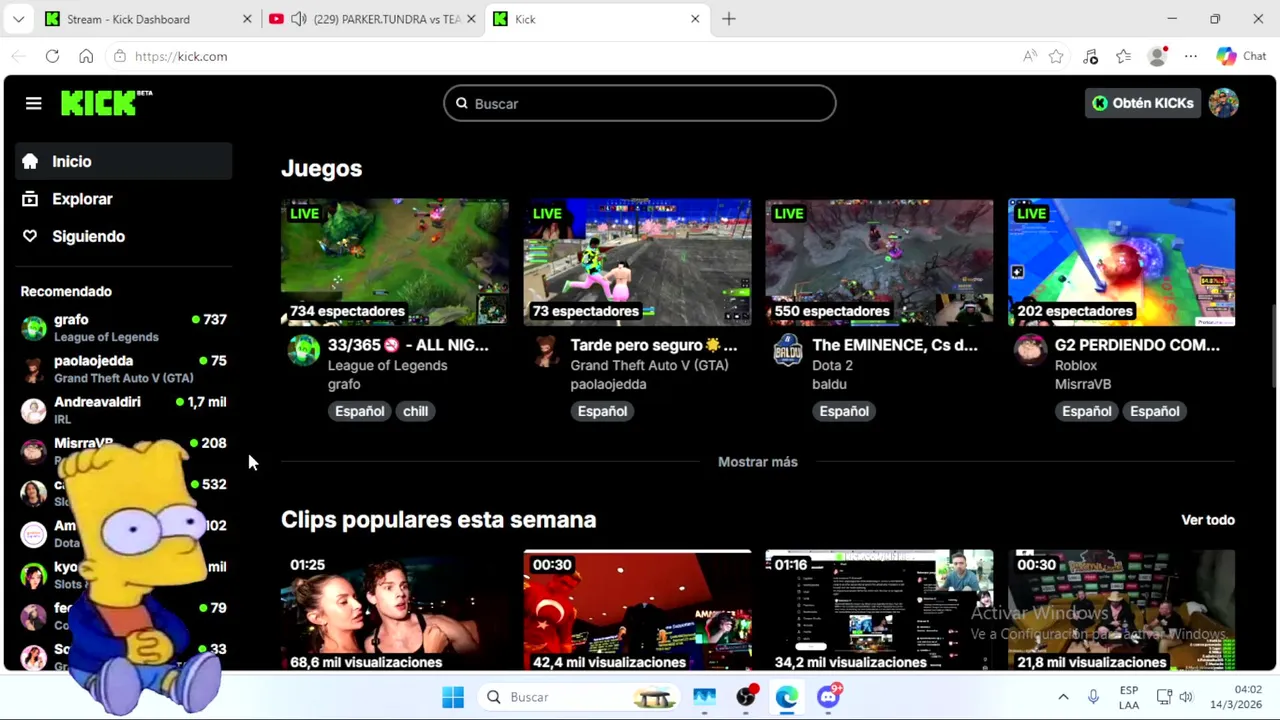The height and width of the screenshot is (720, 1280).
Task: Open Microsoft Edge in the taskbar
Action: pyautogui.click(x=787, y=697)
